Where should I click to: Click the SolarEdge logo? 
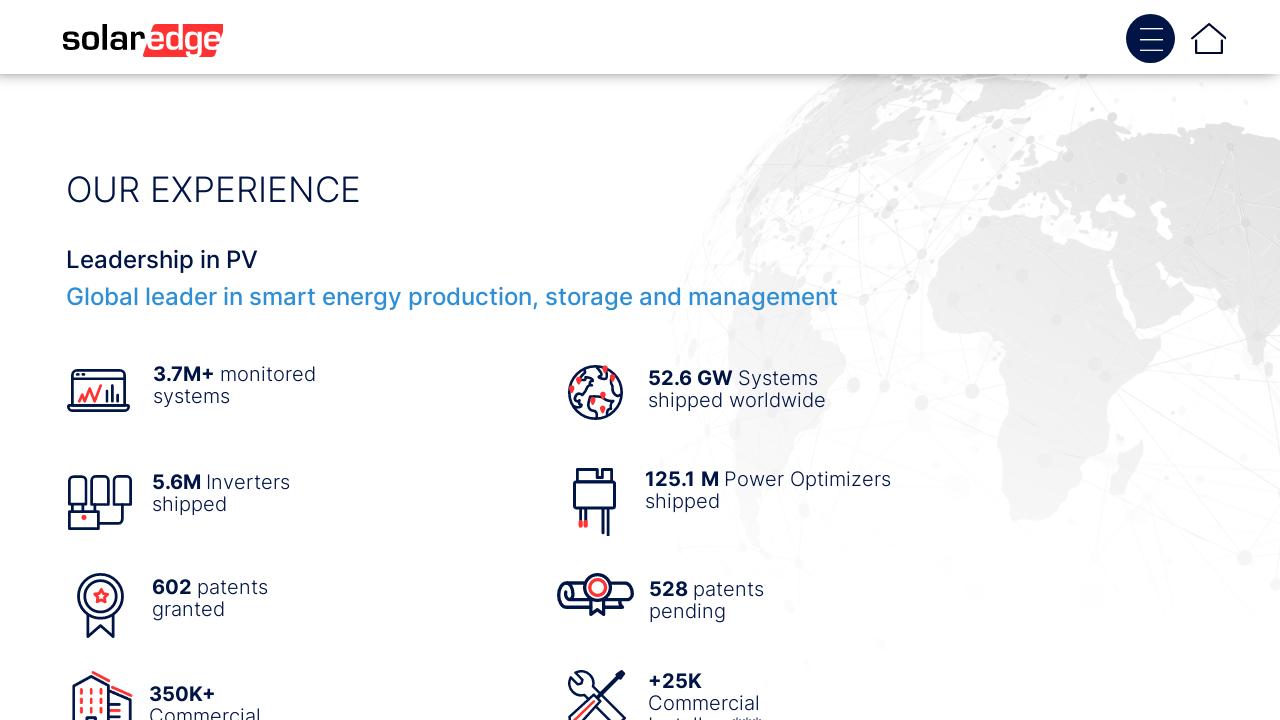[x=143, y=40]
